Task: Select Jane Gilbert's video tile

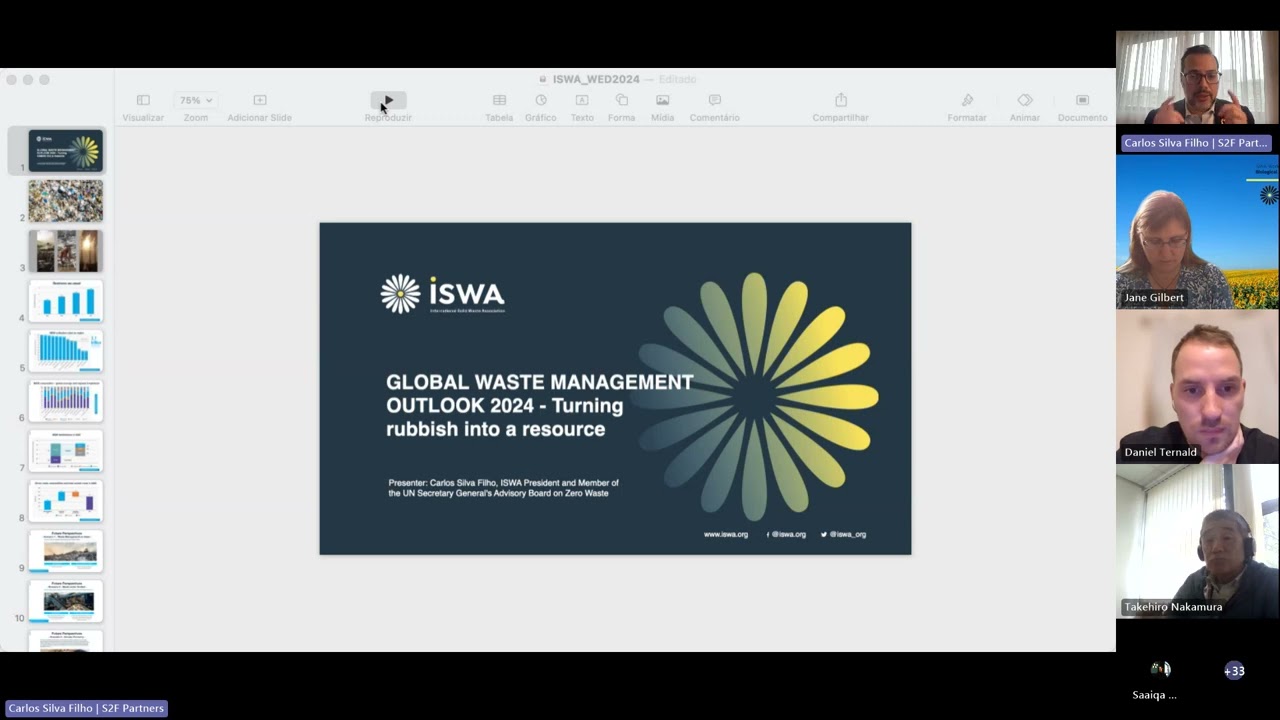Action: point(1197,232)
